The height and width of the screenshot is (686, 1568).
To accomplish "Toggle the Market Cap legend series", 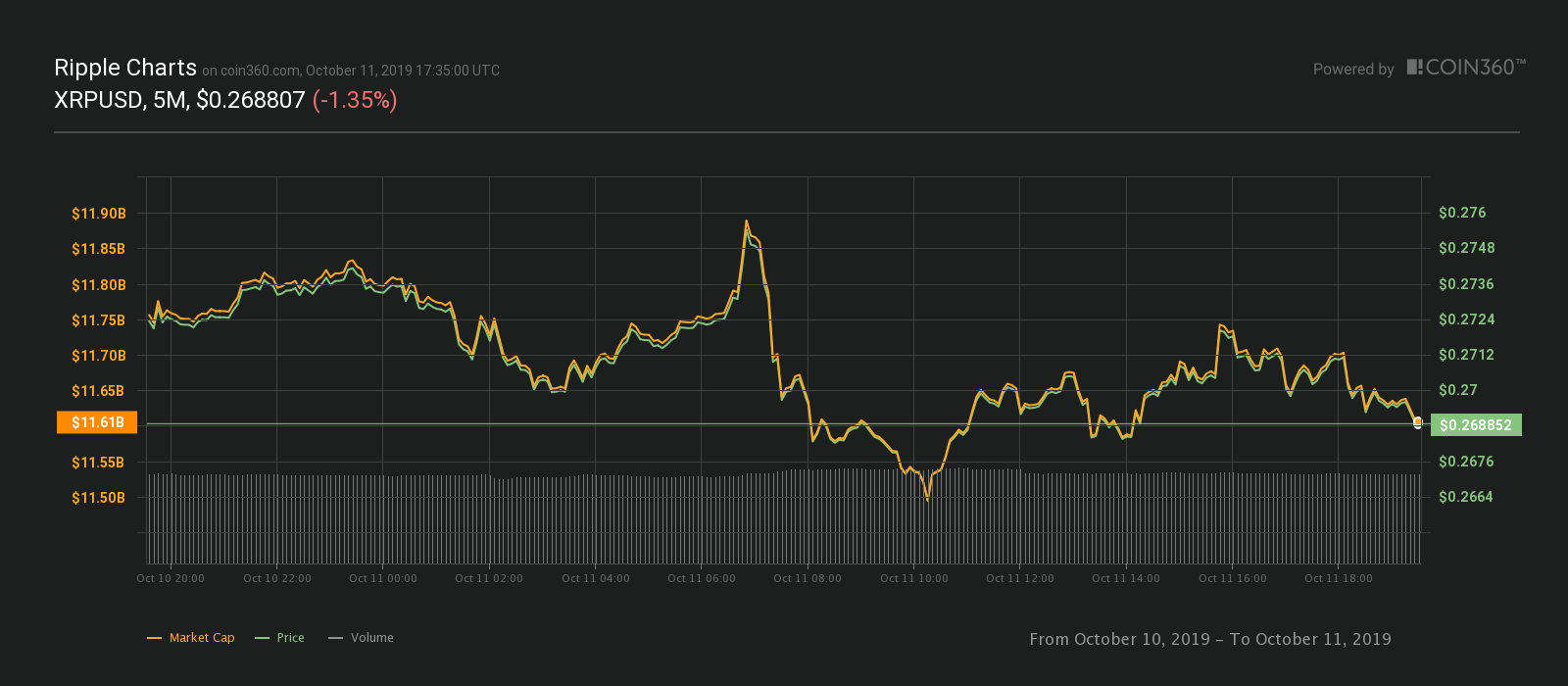I will (x=191, y=638).
